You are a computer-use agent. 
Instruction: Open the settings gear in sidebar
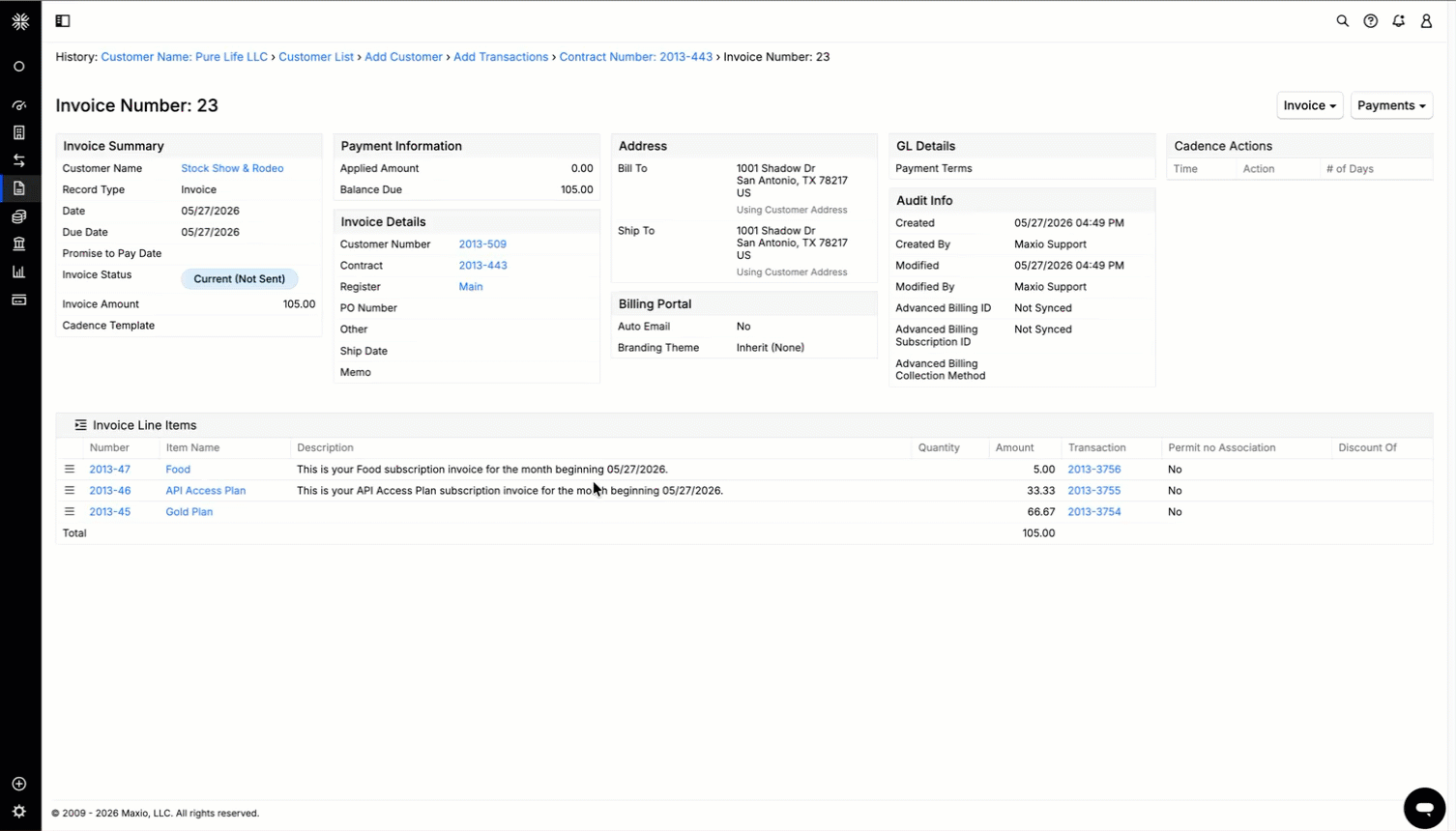[x=19, y=812]
